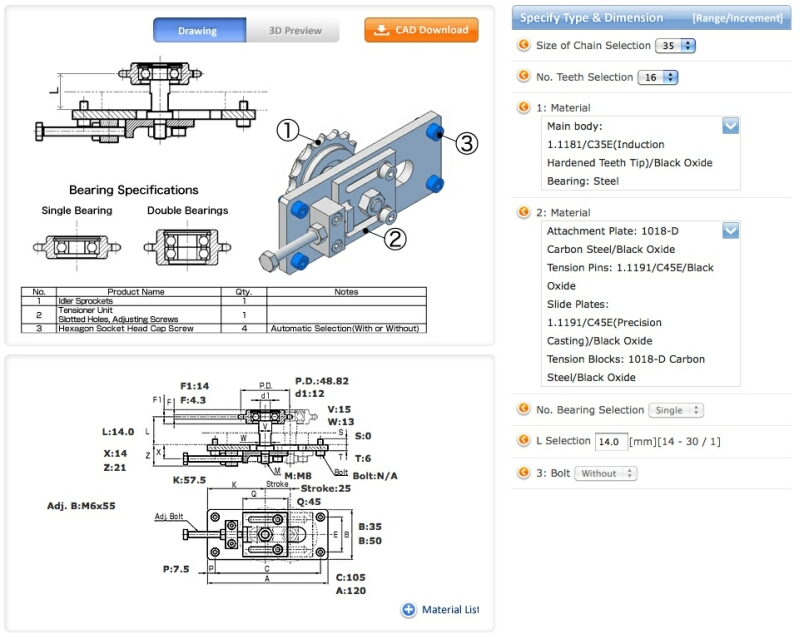Viewport: 800px width, 639px height.
Task: Click the Q:45 dimension value
Action: tap(309, 502)
